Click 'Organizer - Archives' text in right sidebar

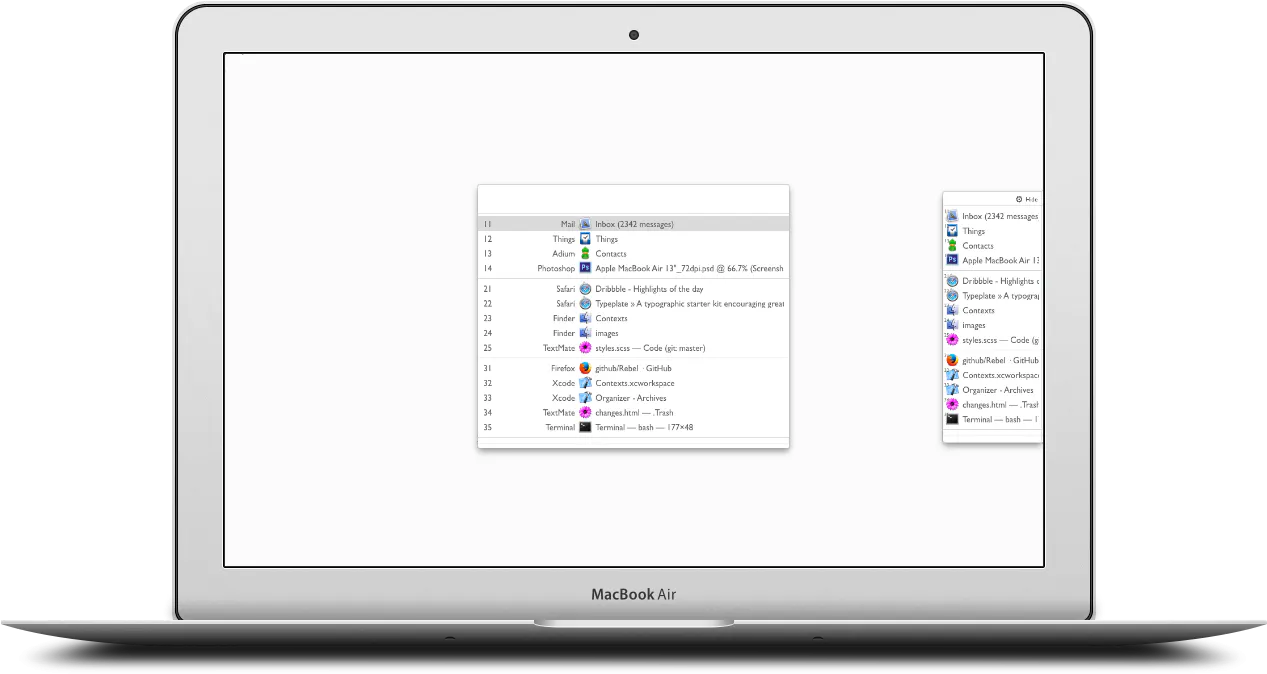click(x=998, y=390)
